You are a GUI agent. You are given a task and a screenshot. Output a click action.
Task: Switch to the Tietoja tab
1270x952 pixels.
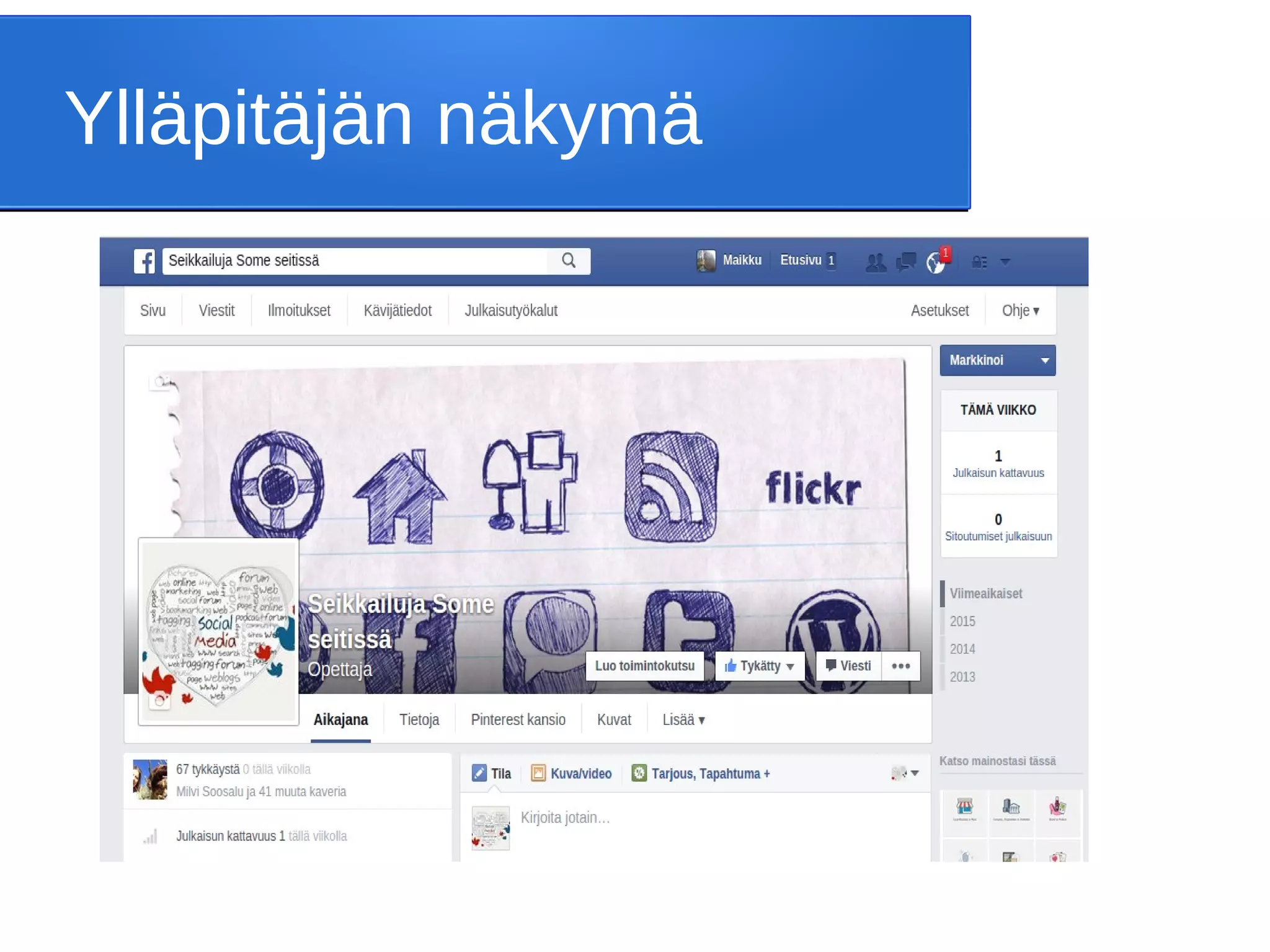[x=419, y=720]
